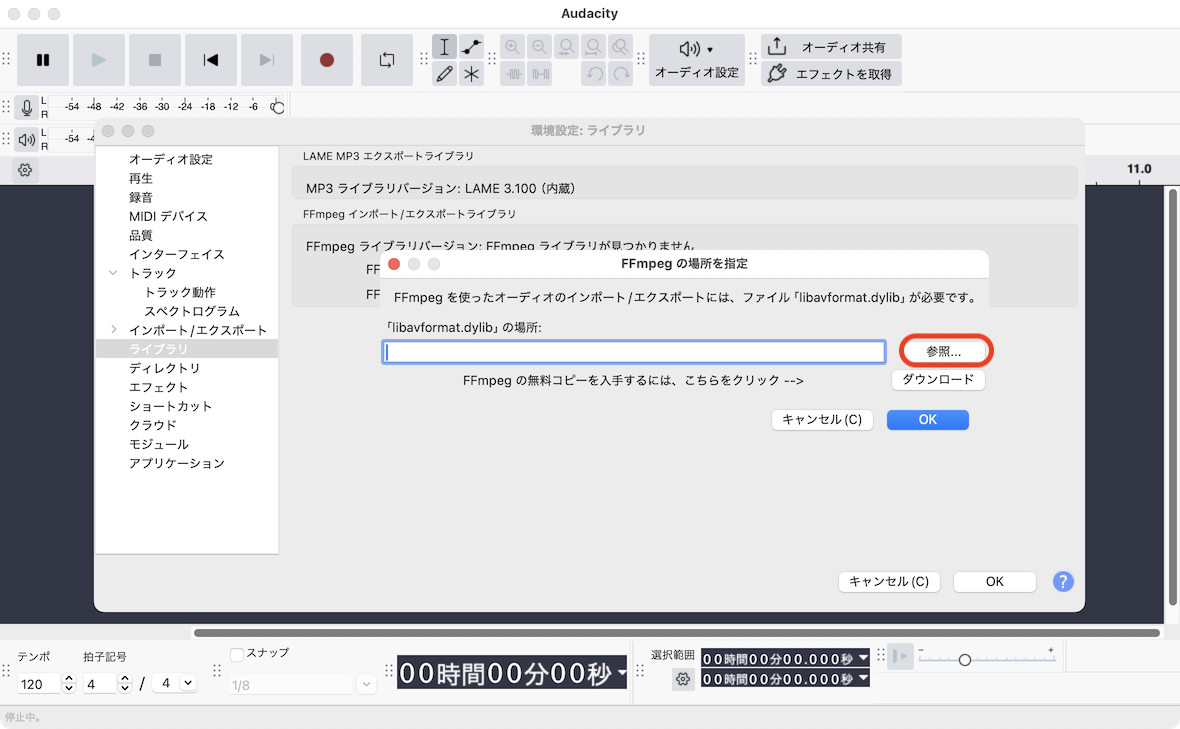
Task: Expand the インポート/エクスポート tree item
Action: click(x=114, y=330)
